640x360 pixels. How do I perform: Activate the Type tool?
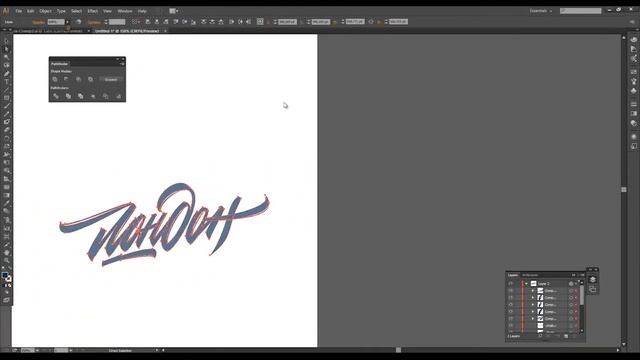7,82
